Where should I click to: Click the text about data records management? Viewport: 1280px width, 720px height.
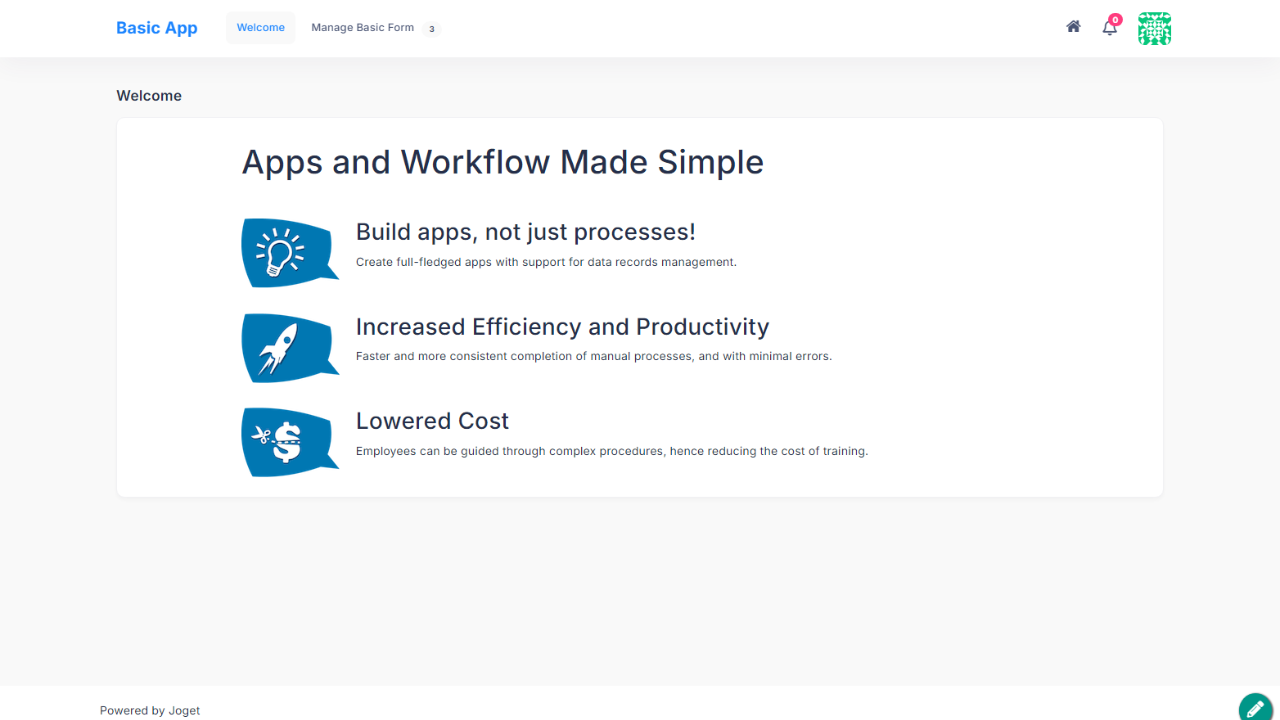546,262
